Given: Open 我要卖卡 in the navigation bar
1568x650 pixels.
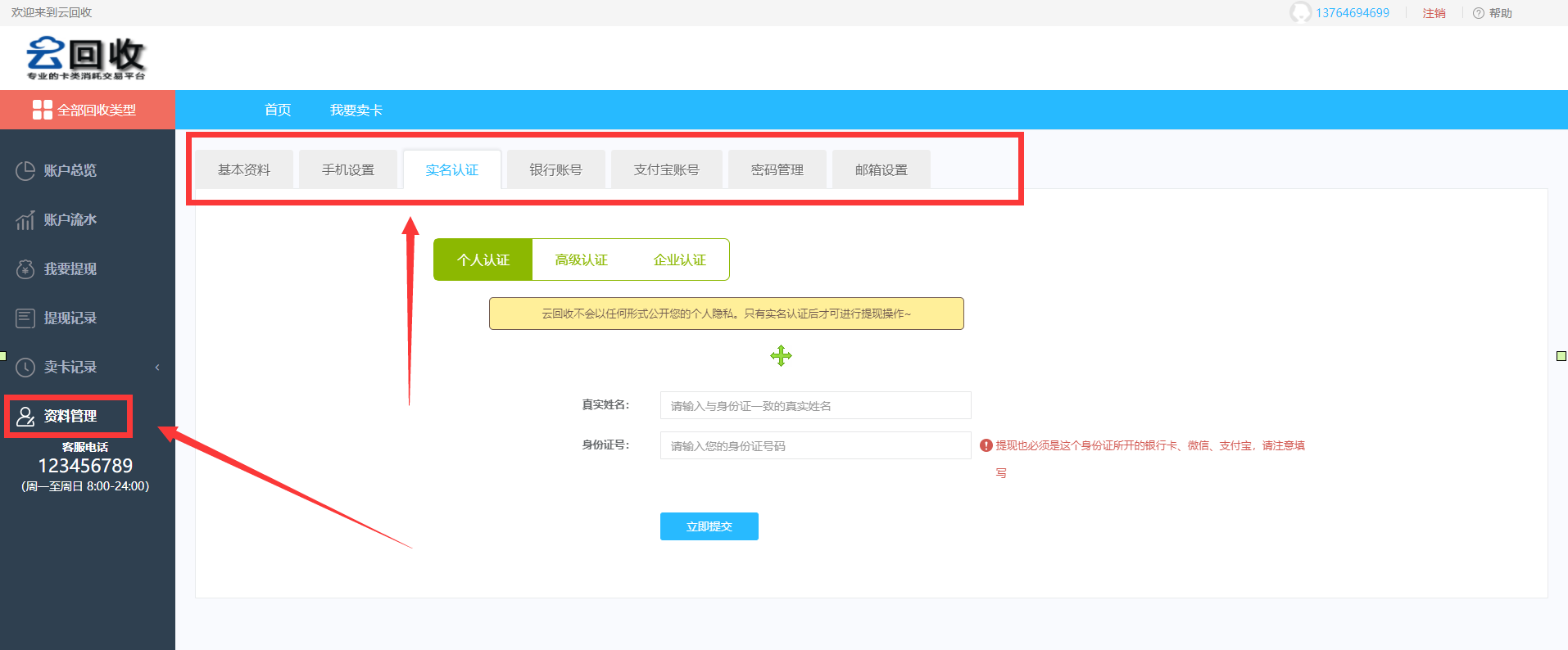Looking at the screenshot, I should tap(356, 110).
